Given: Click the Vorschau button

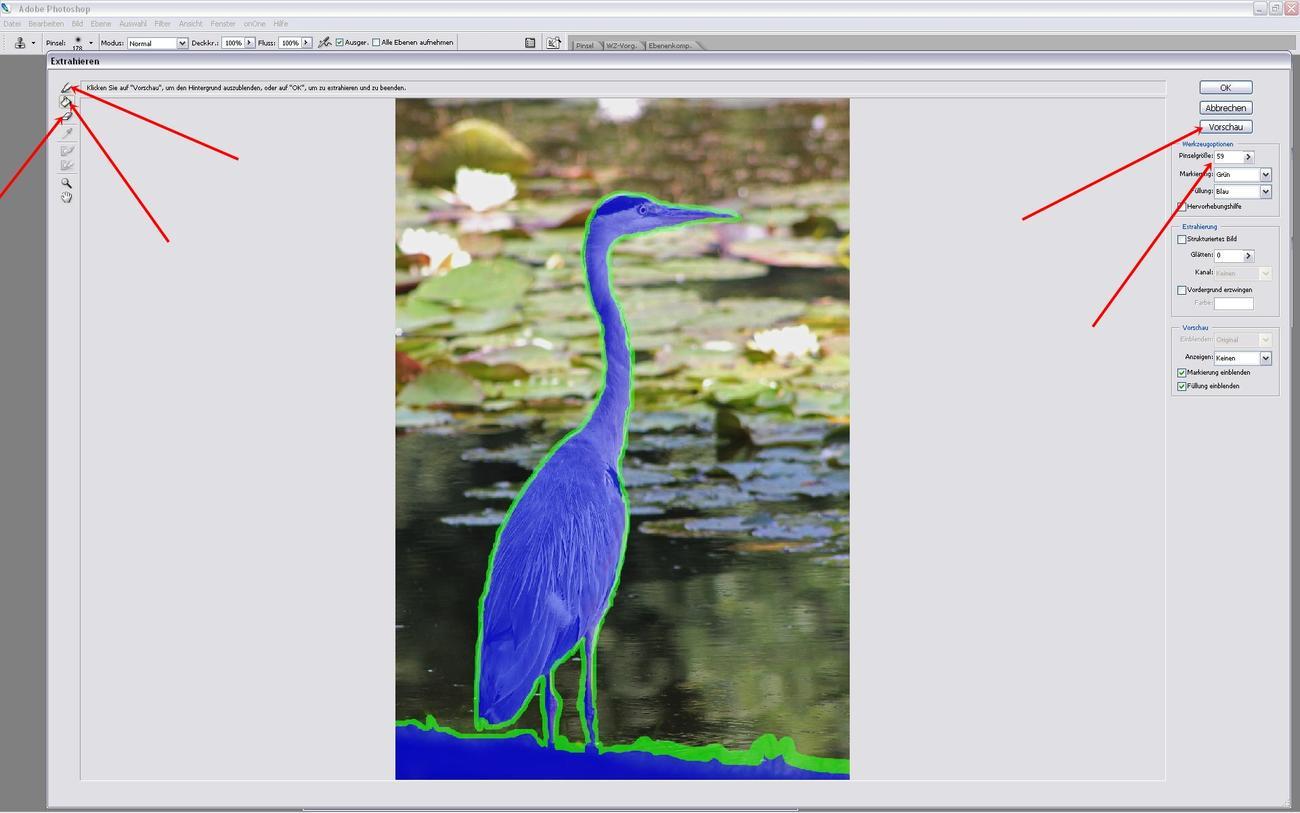Looking at the screenshot, I should click(1226, 127).
